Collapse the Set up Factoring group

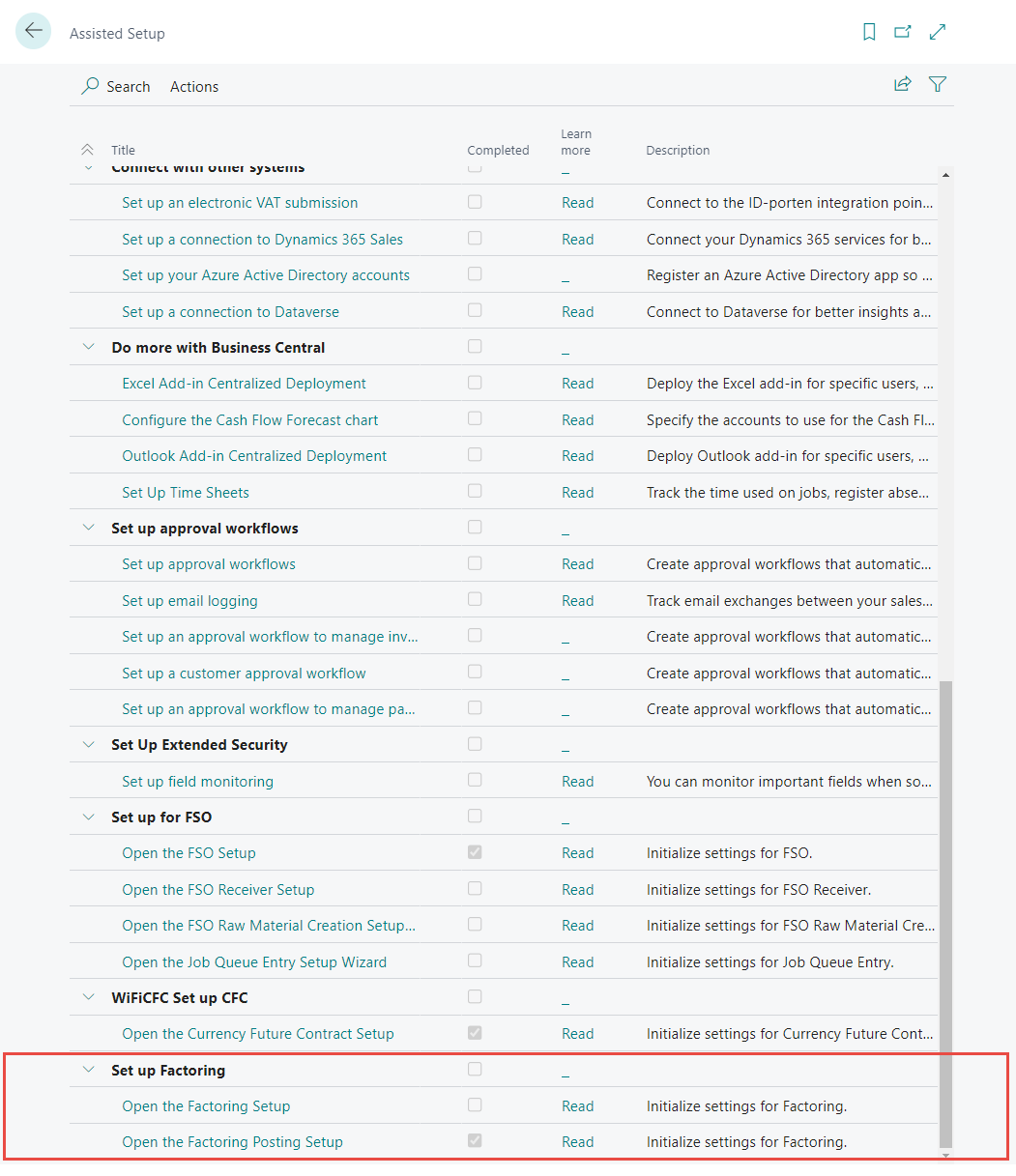[89, 1070]
